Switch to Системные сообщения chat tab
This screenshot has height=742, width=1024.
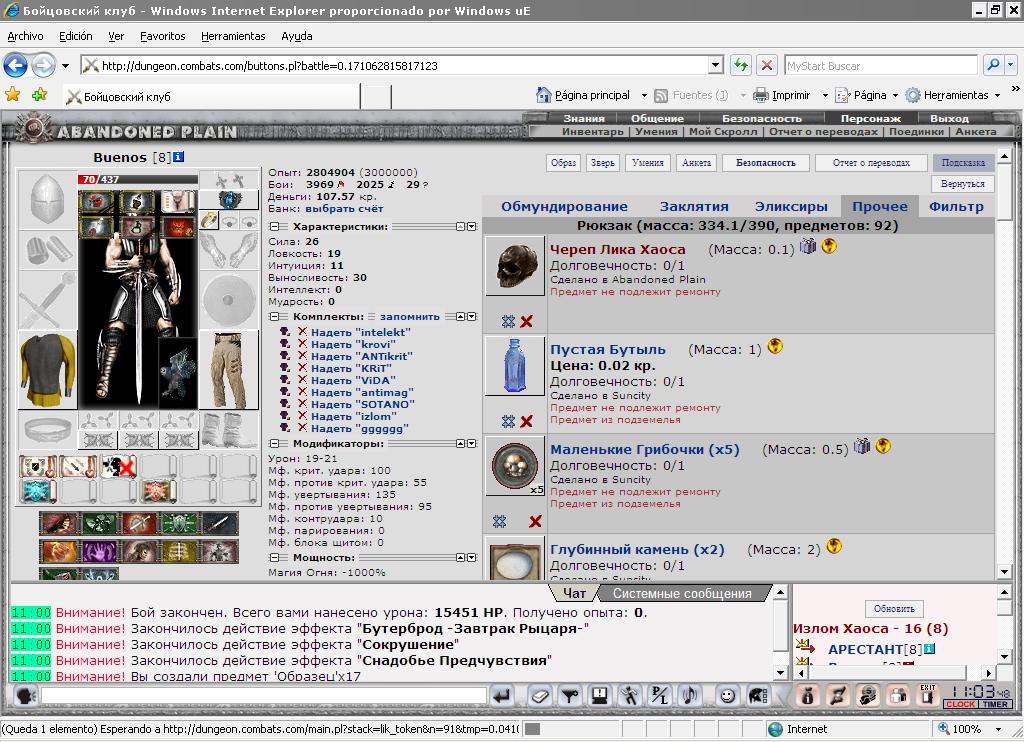682,593
